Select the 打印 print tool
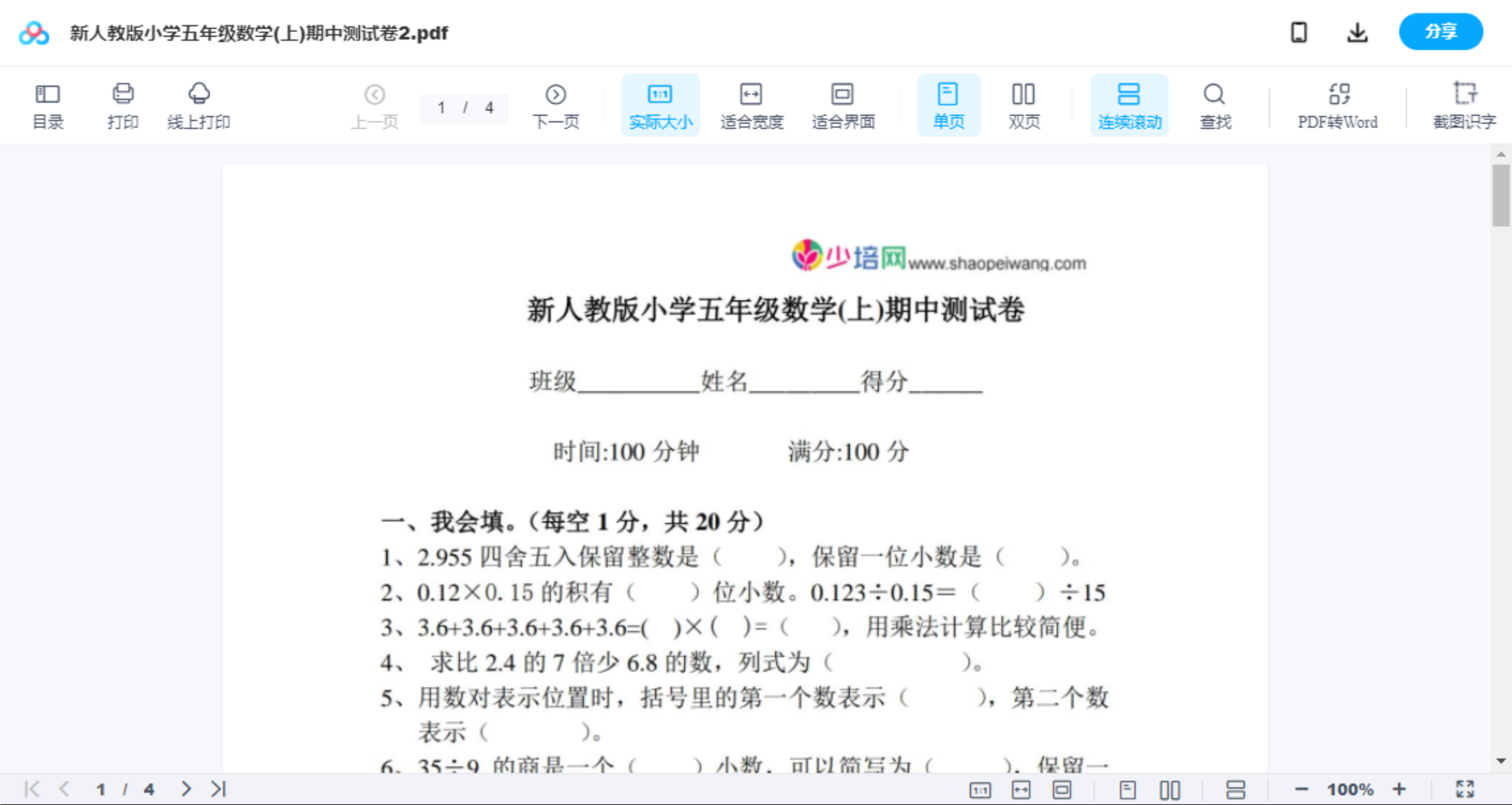The width and height of the screenshot is (1512, 805). (122, 104)
